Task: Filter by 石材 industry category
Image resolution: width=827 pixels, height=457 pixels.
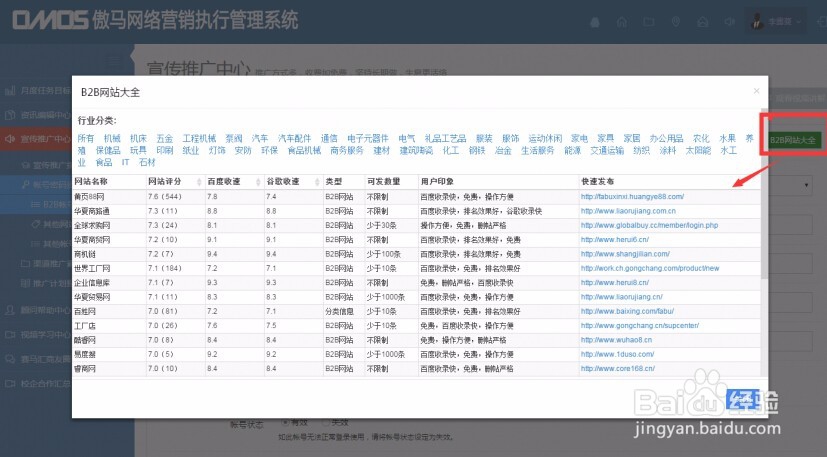Action: (x=147, y=163)
